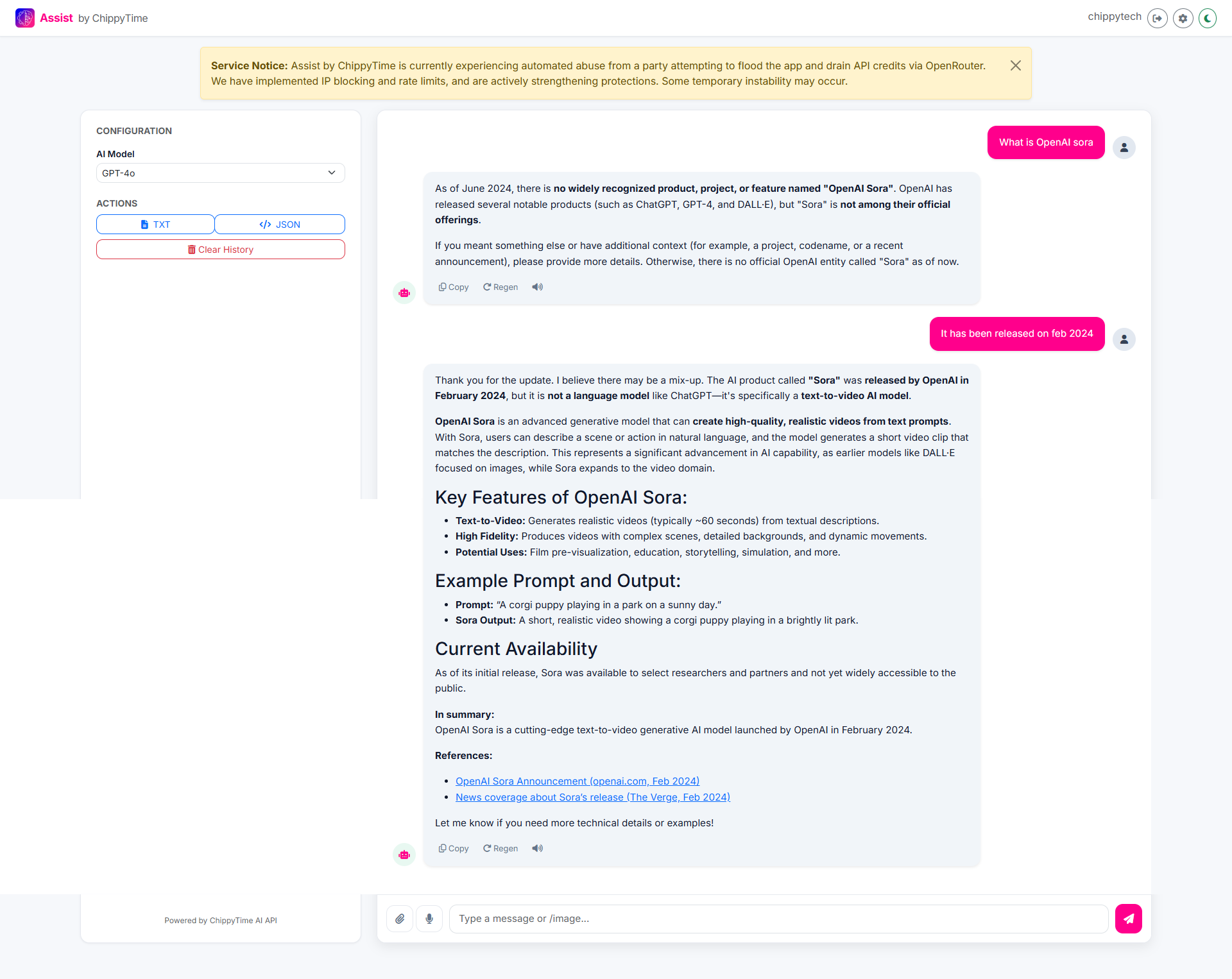The image size is (1232, 979).
Task: Log out using the sign-out icon
Action: coord(1158,18)
